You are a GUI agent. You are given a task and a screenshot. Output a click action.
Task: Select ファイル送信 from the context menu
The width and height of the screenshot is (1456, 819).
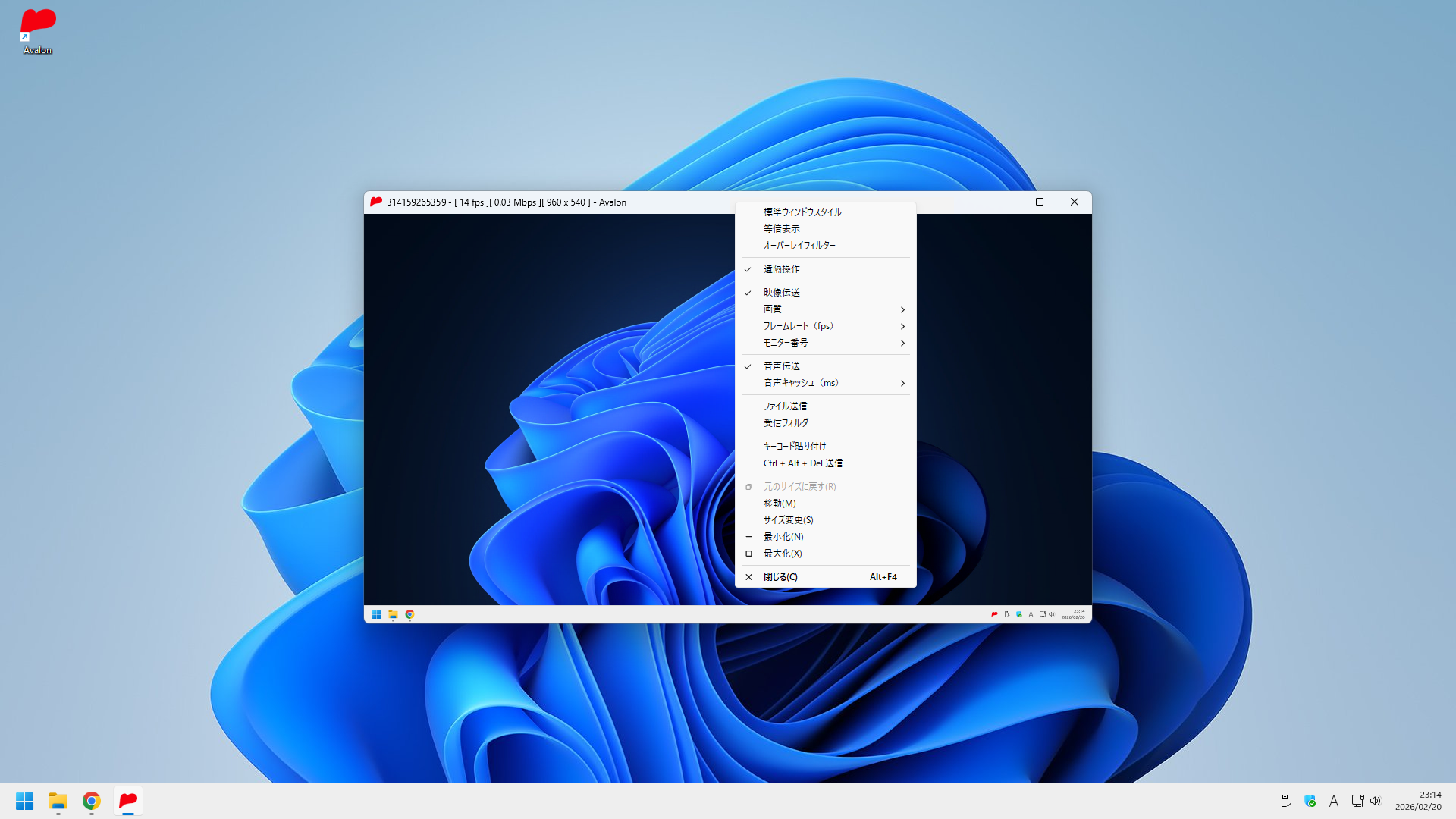click(785, 406)
